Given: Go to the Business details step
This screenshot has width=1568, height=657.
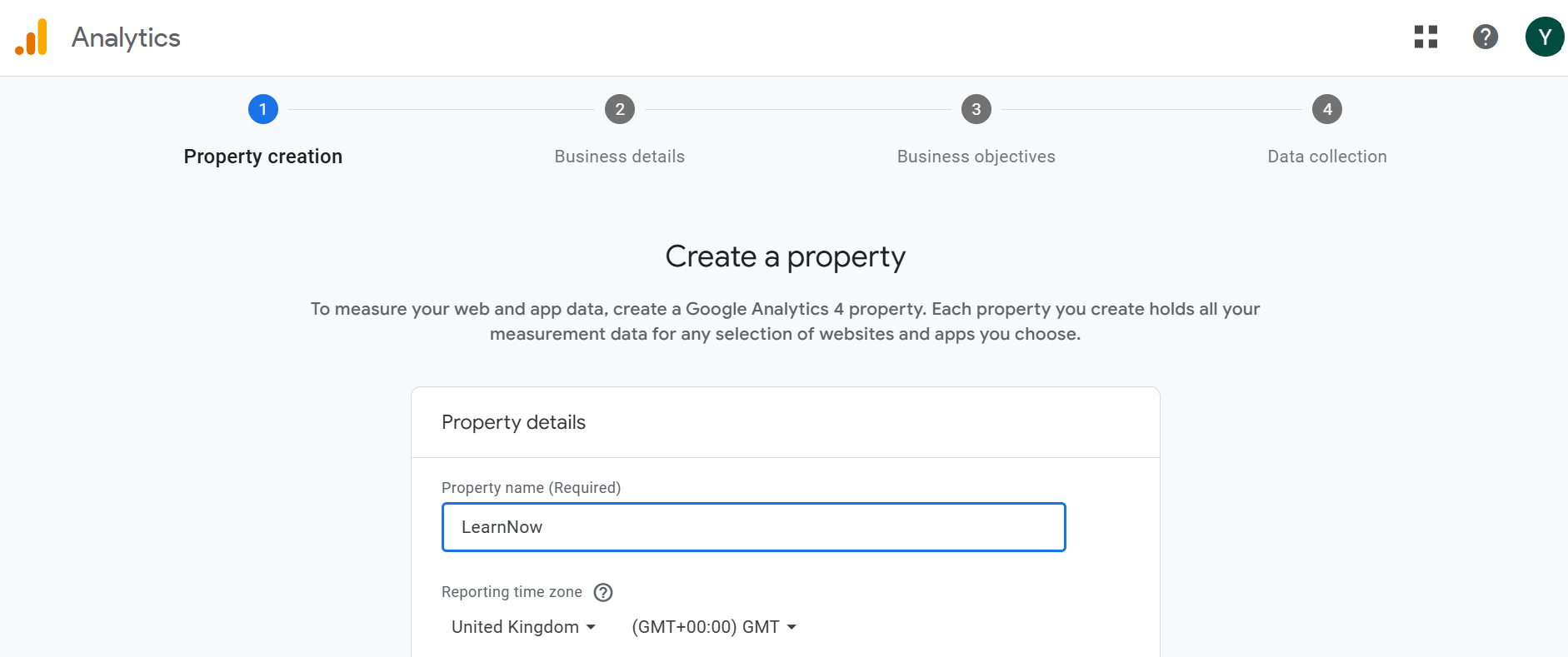Looking at the screenshot, I should tap(620, 157).
